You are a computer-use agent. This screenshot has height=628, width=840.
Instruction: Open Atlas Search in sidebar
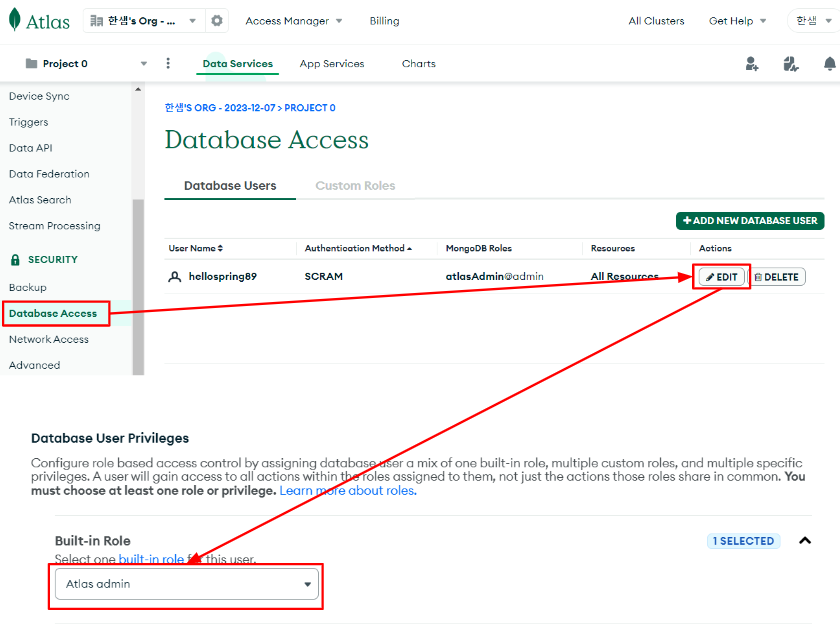[x=40, y=200]
